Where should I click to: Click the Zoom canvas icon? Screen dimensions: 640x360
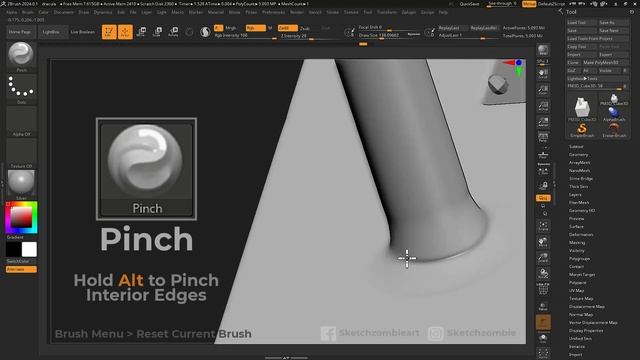543,90
